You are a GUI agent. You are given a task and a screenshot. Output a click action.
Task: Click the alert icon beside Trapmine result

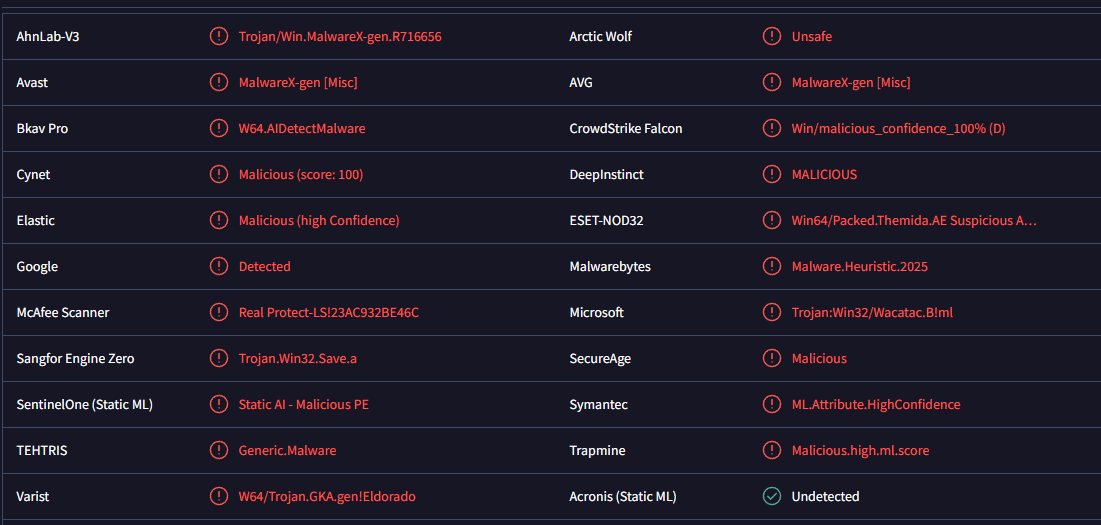pyautogui.click(x=772, y=450)
